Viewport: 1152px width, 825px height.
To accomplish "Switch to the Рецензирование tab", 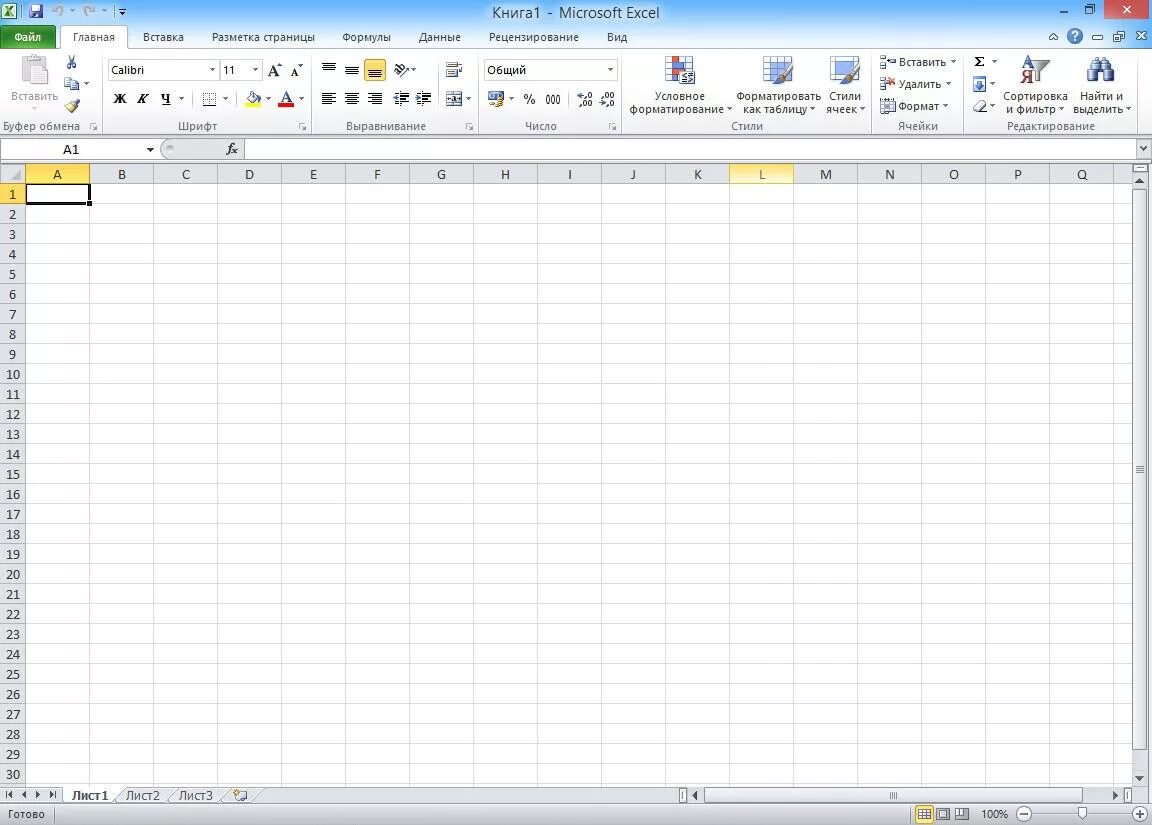I will (x=533, y=37).
